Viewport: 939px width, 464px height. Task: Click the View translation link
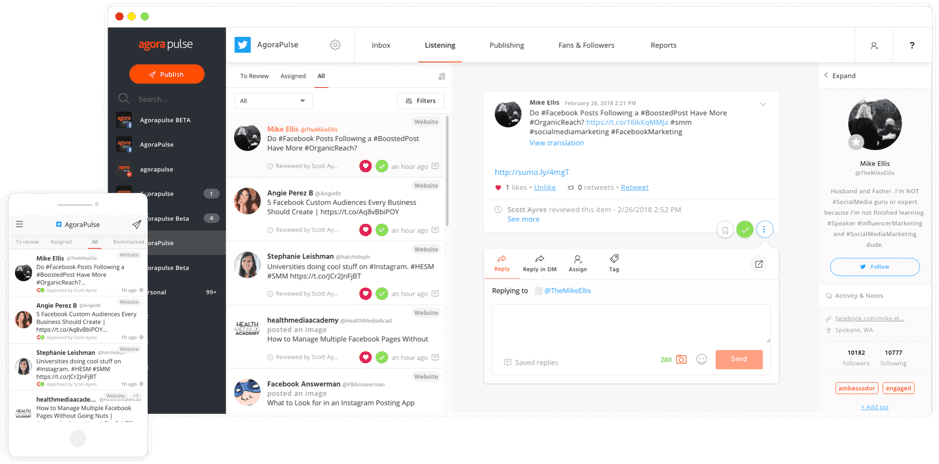pos(557,143)
